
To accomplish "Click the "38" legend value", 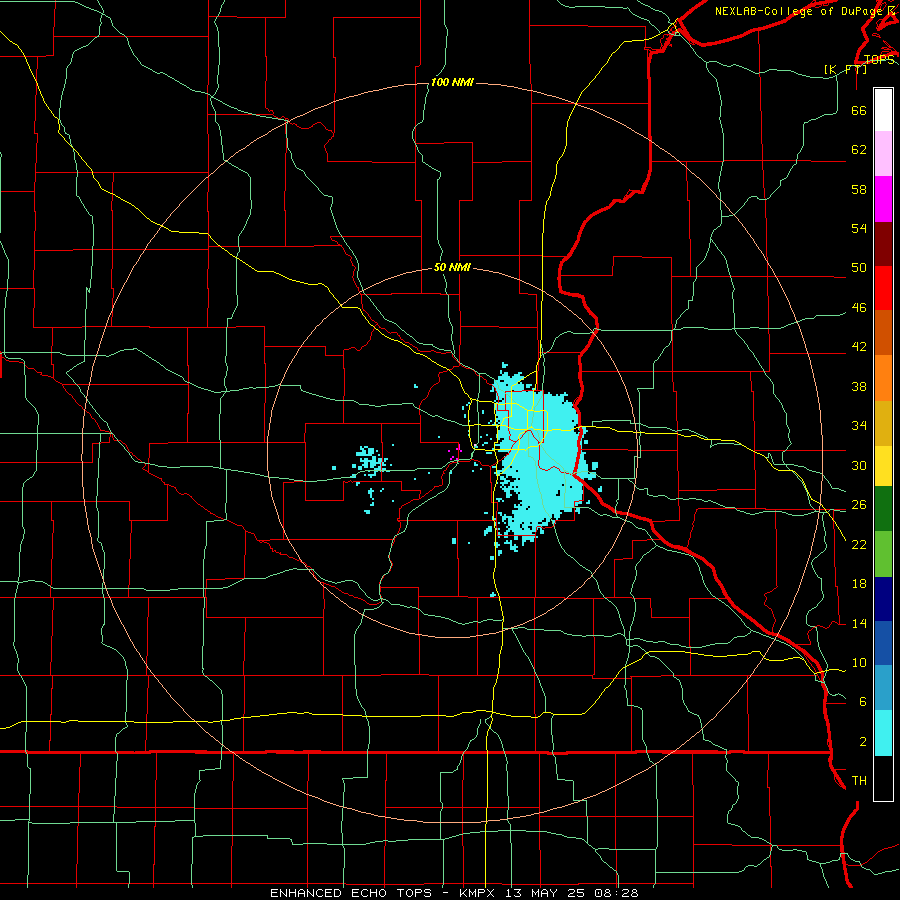I will pos(859,386).
